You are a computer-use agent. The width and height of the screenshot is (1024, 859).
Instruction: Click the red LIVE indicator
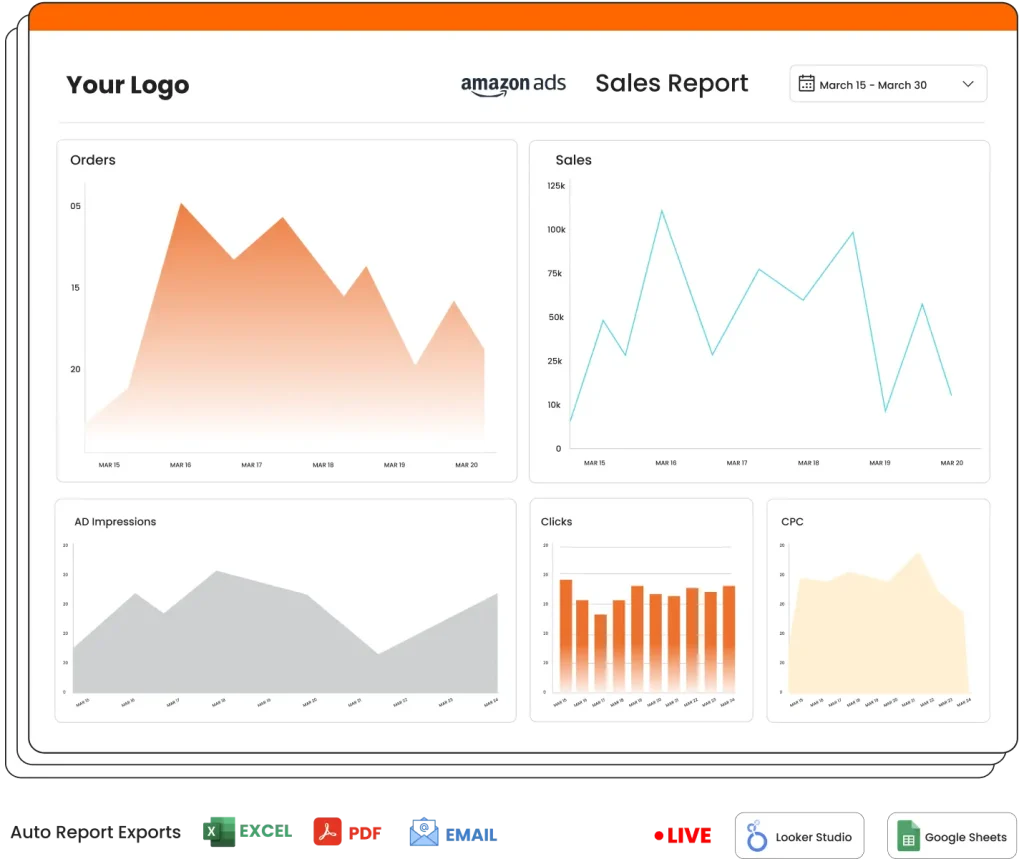pos(681,834)
